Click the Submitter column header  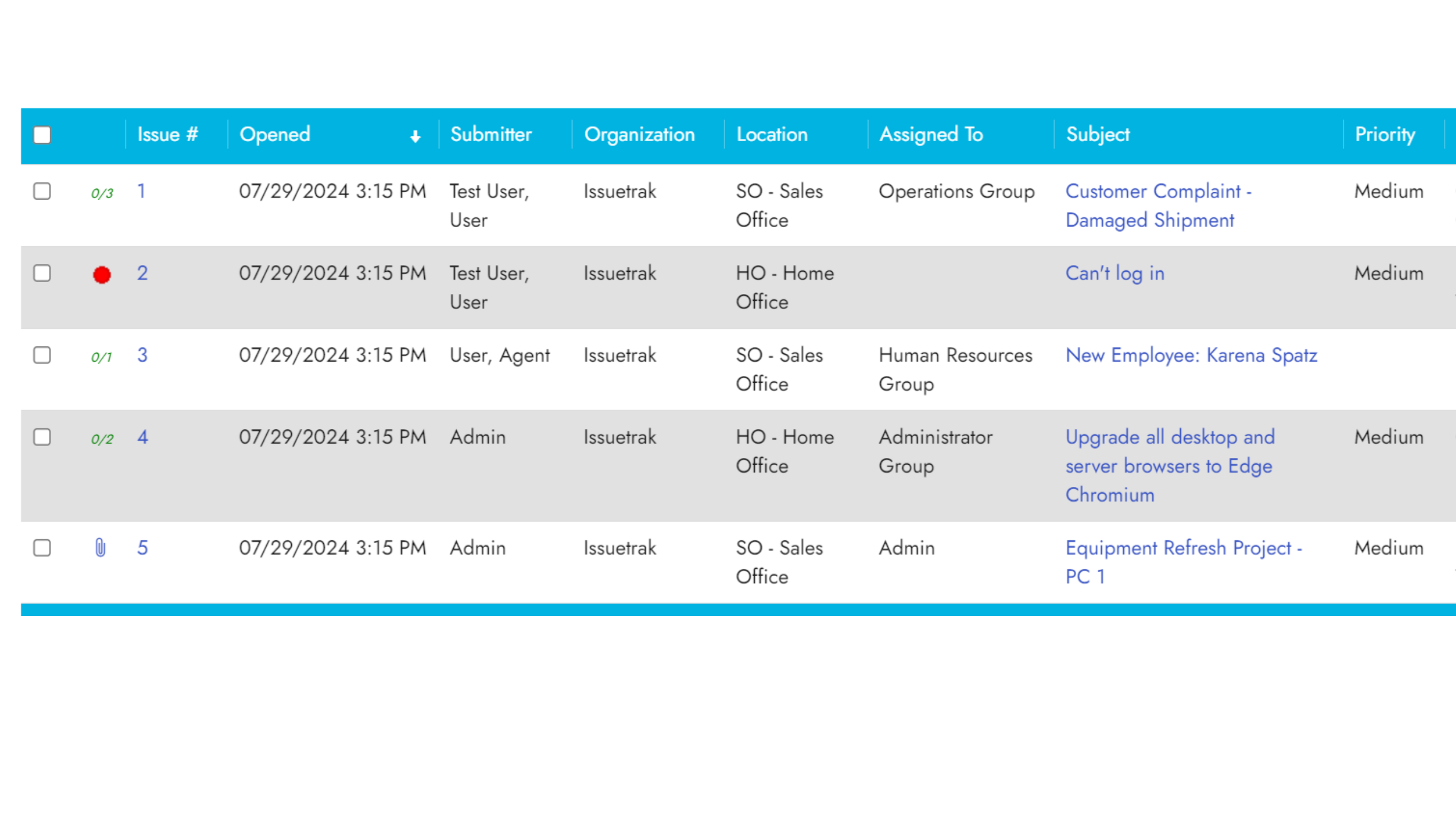491,134
